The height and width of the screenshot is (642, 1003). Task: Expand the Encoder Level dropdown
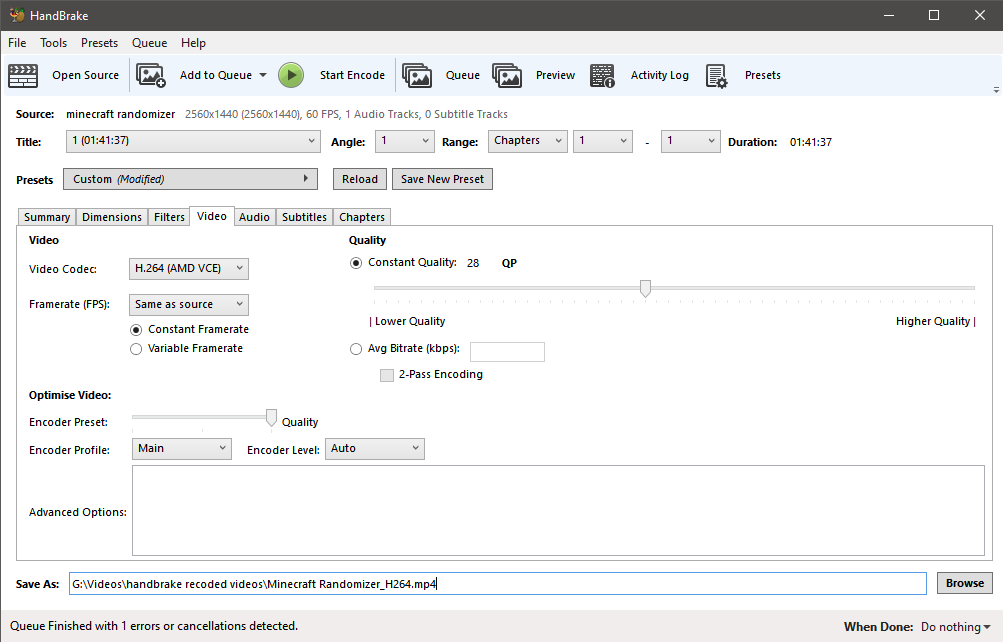[374, 448]
